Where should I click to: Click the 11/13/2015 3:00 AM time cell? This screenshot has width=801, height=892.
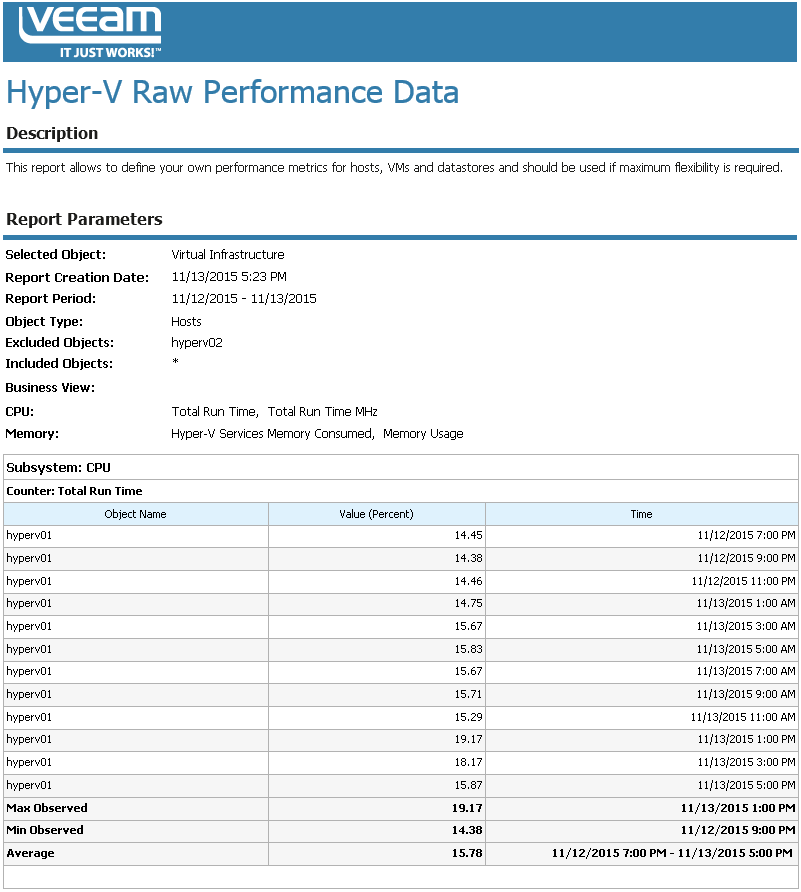pyautogui.click(x=745, y=627)
